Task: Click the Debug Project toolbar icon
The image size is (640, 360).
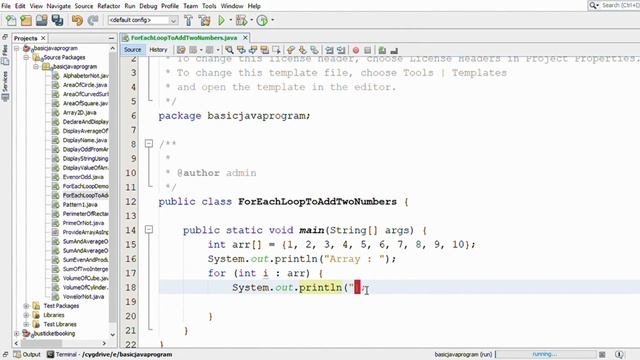Action: [241, 20]
